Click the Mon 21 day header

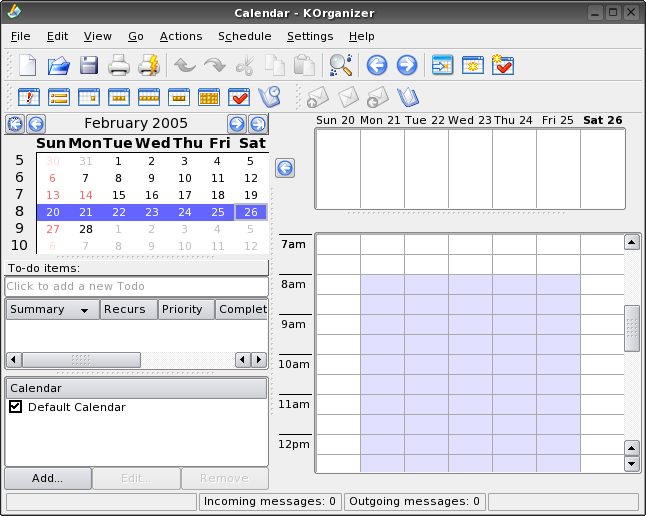380,120
